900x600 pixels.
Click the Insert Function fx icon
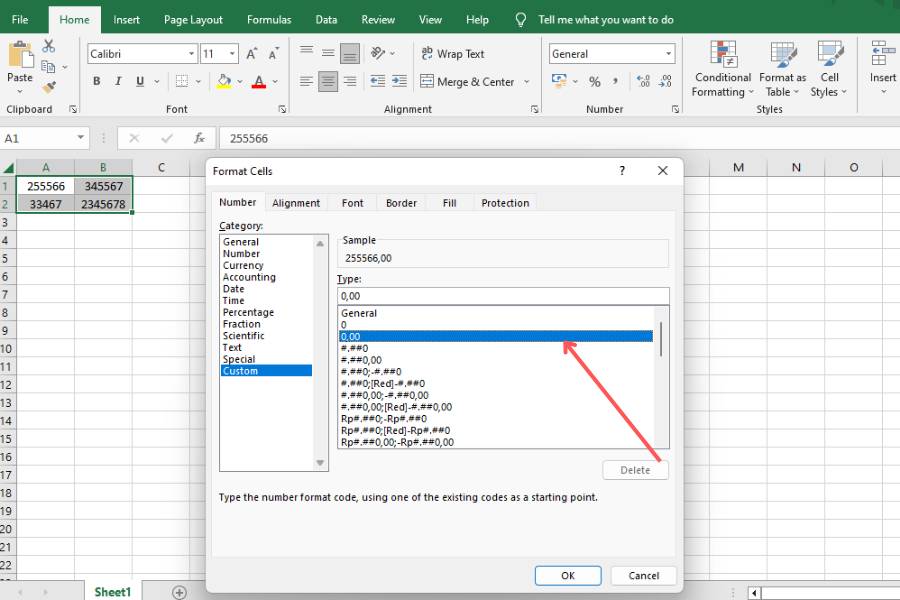199,138
